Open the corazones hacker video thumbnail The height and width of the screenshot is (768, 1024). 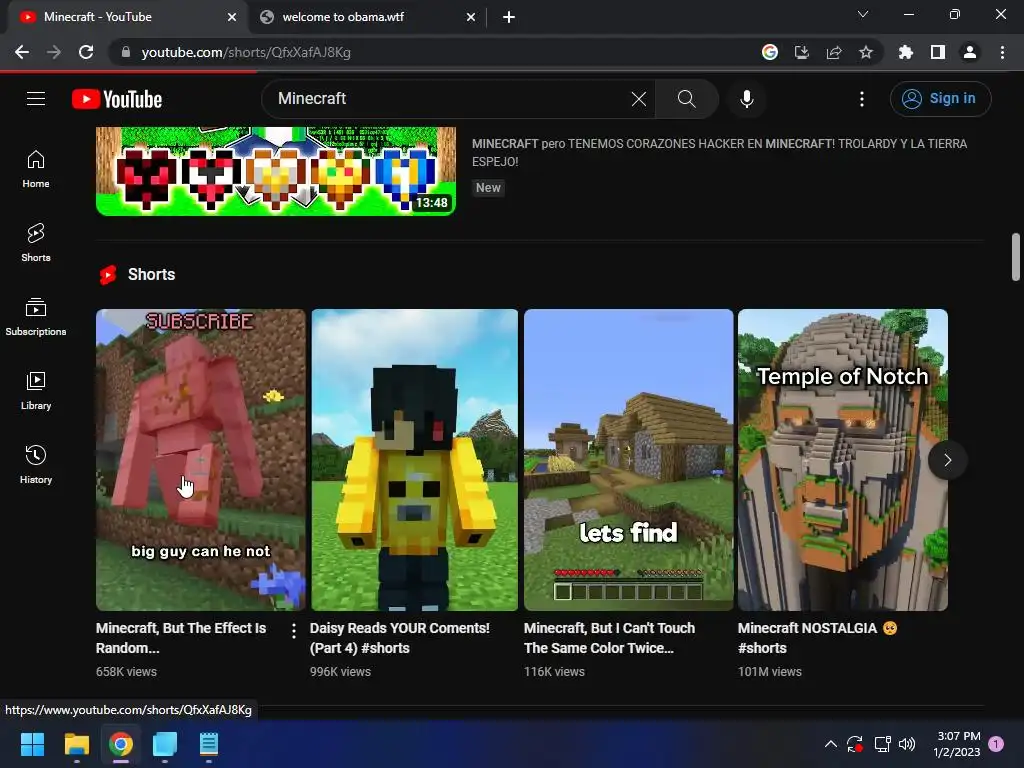(276, 171)
